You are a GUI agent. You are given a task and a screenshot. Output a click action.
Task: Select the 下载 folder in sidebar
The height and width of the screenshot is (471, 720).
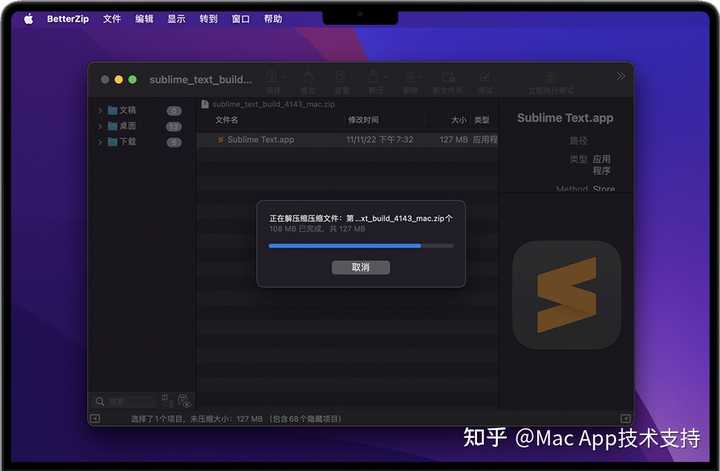pyautogui.click(x=122, y=142)
